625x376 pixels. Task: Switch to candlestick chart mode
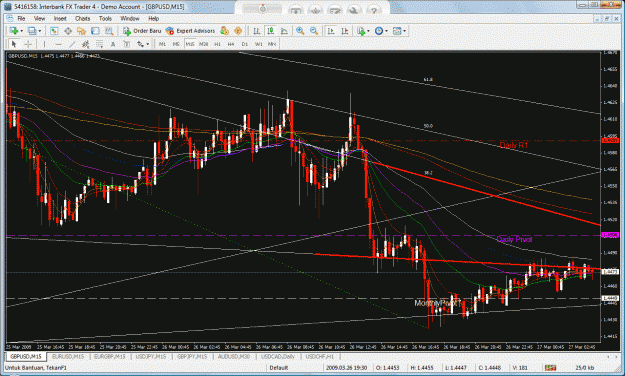271,31
